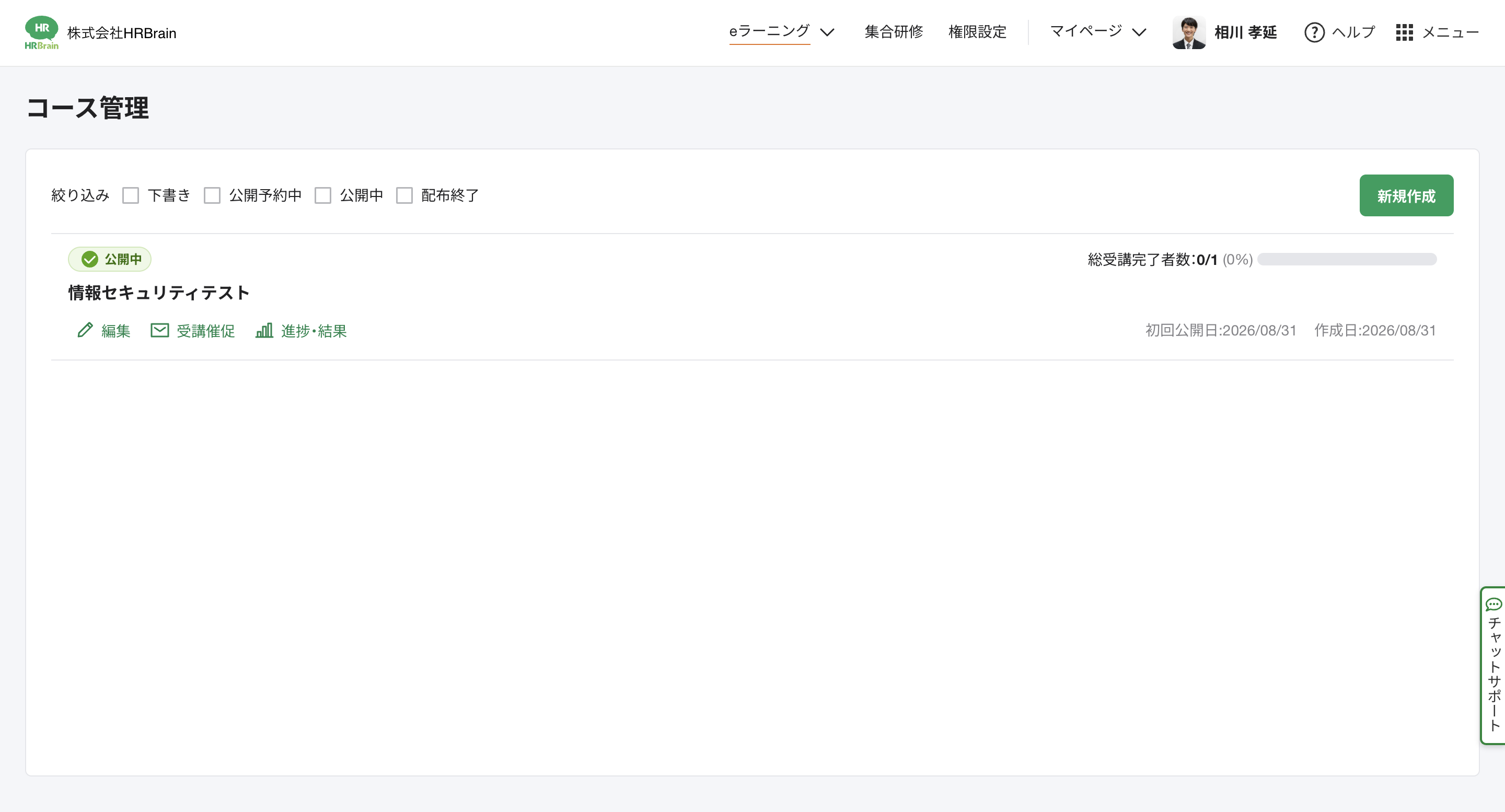Image resolution: width=1505 pixels, height=812 pixels.
Task: Open the 情報セキュリティテスト course title
Action: point(159,293)
